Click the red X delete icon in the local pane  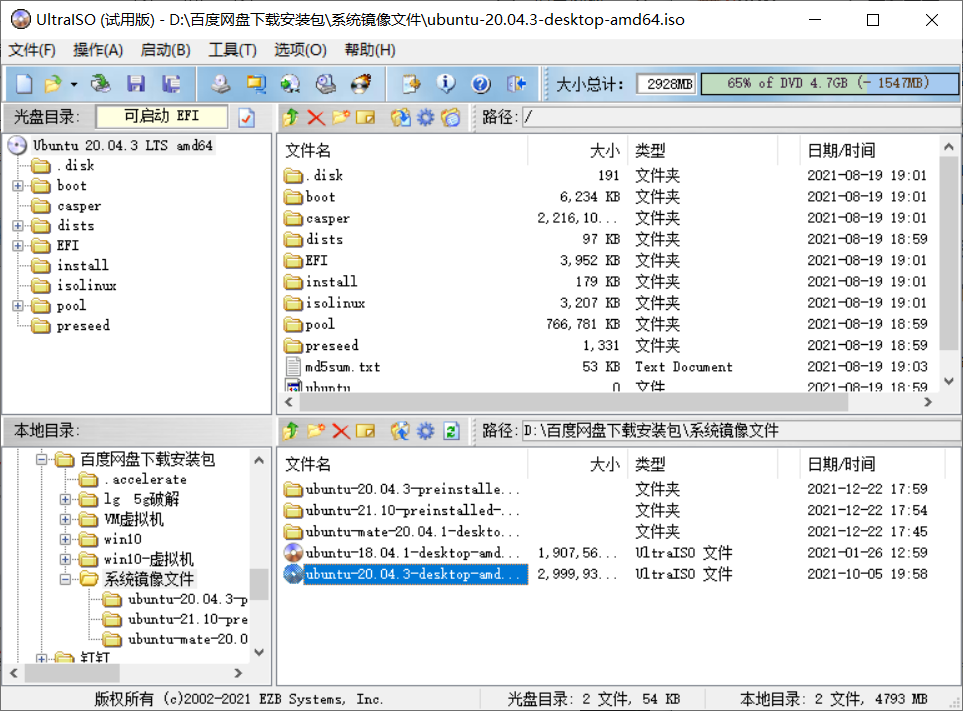341,431
